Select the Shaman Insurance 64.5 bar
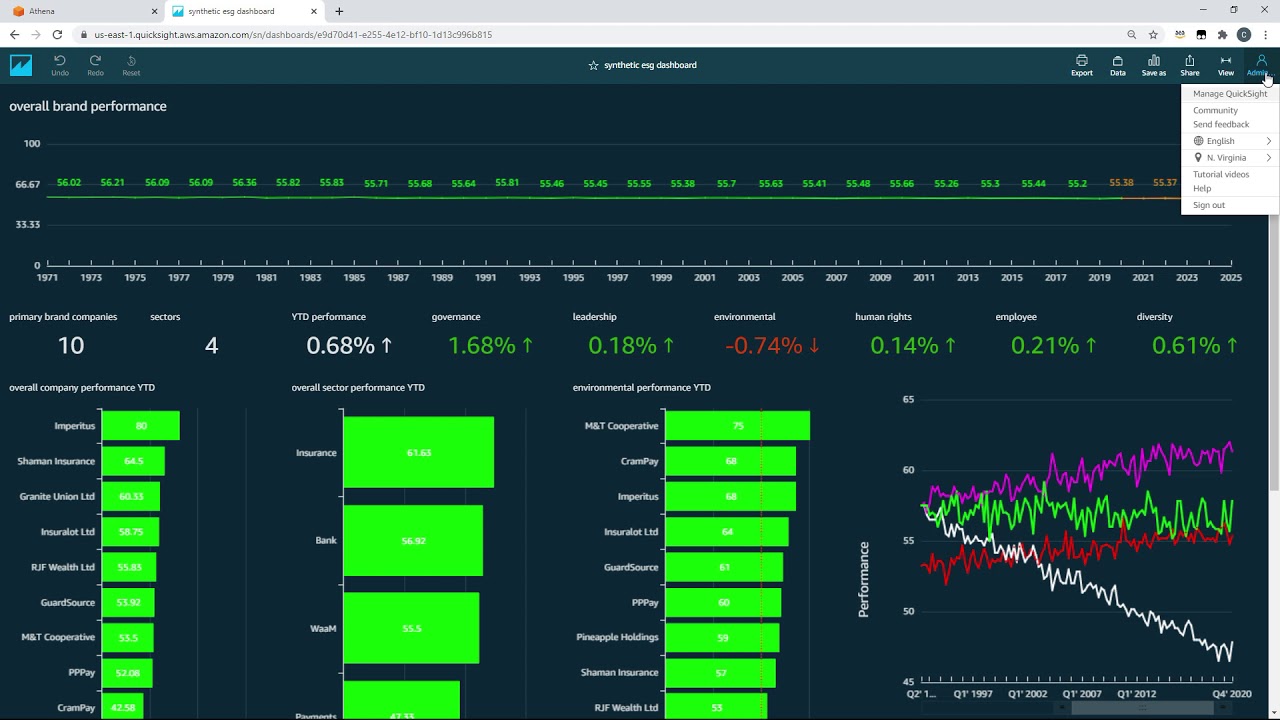The image size is (1280, 720). tap(133, 461)
